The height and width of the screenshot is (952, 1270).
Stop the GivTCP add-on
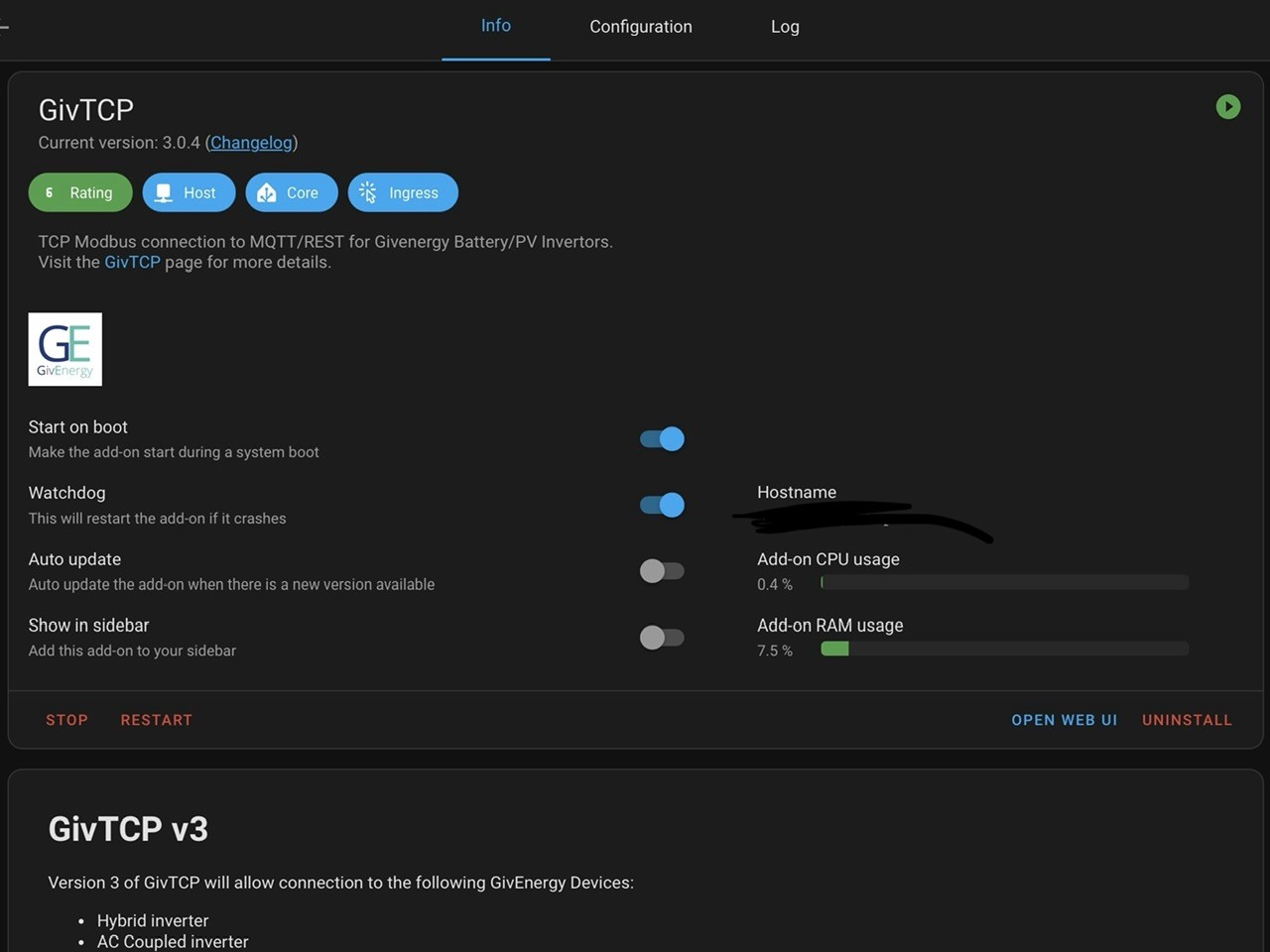point(67,720)
